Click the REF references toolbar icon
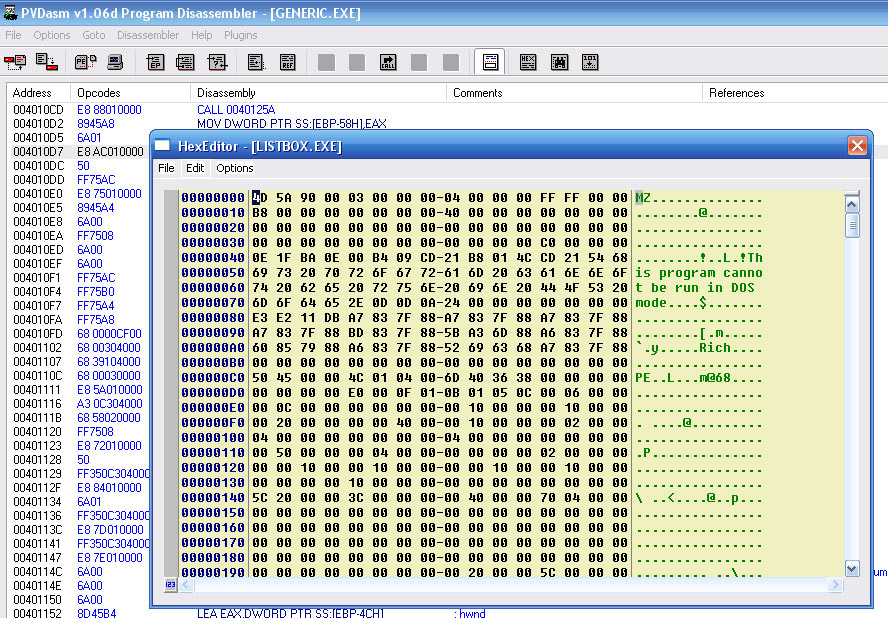The image size is (888, 618). click(x=288, y=62)
